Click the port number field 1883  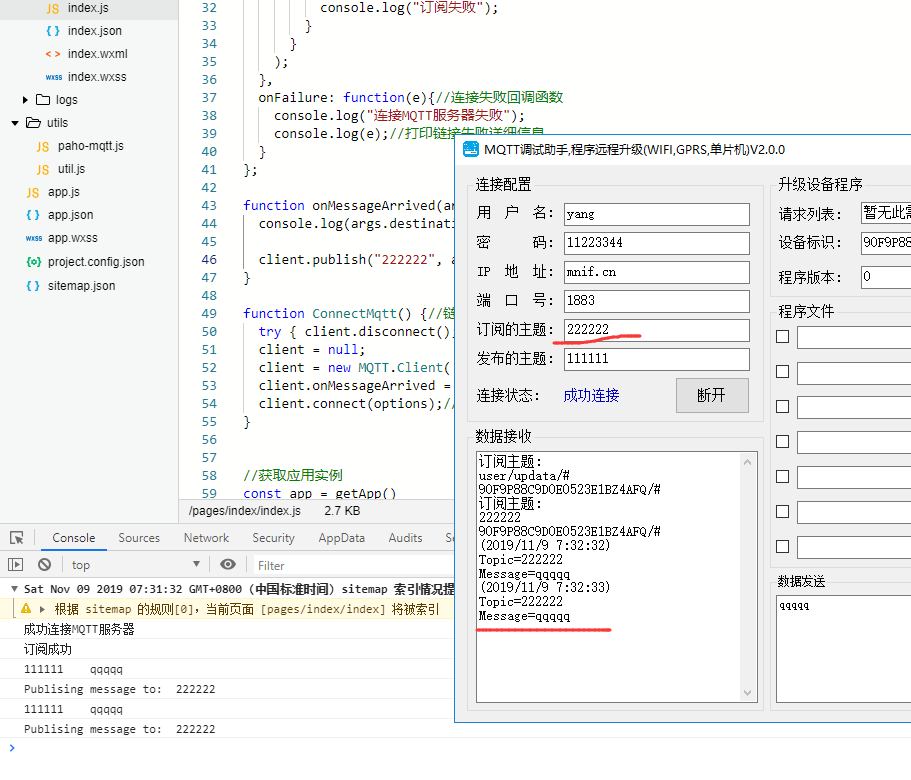[x=657, y=301]
